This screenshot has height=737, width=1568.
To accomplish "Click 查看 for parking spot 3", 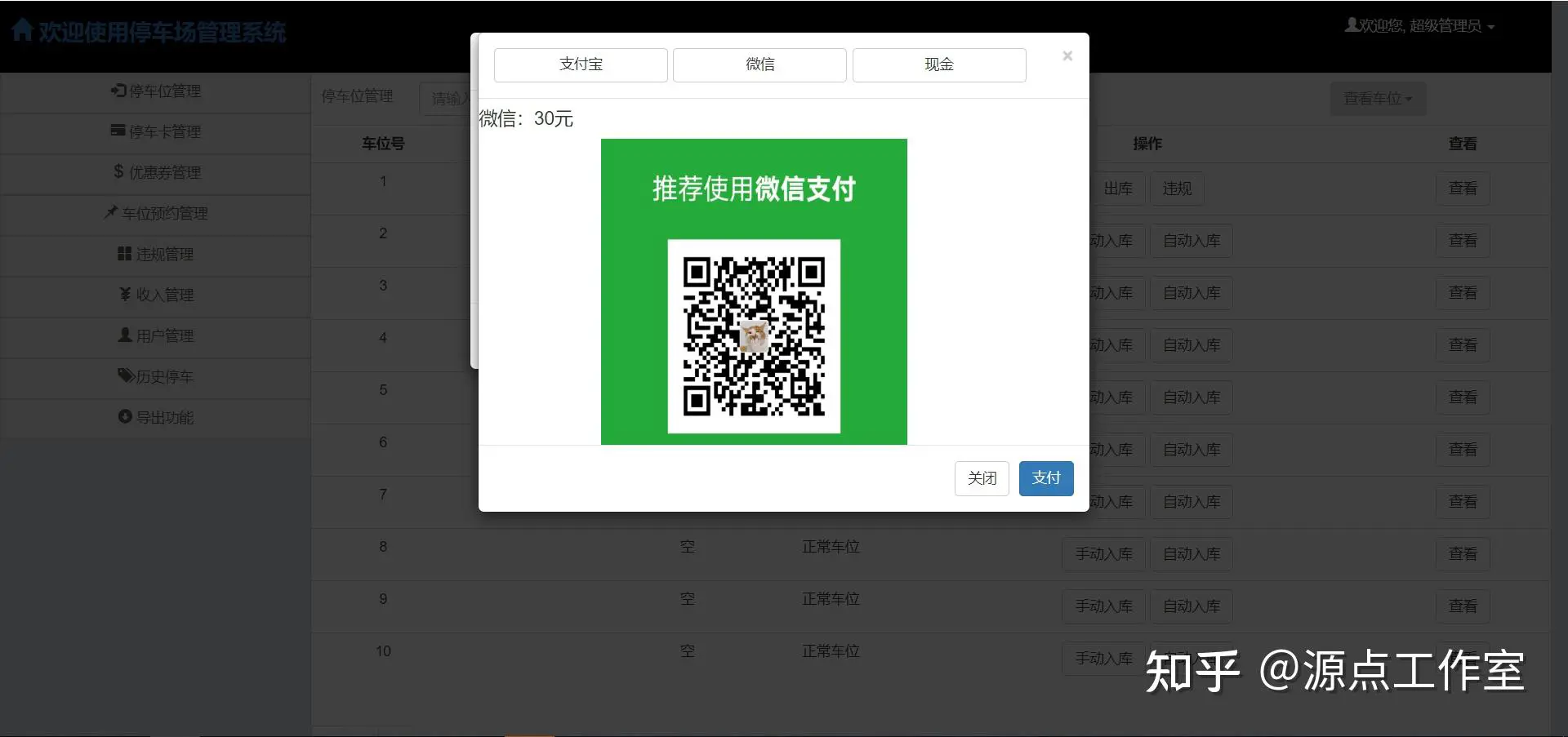I will coord(1463,293).
